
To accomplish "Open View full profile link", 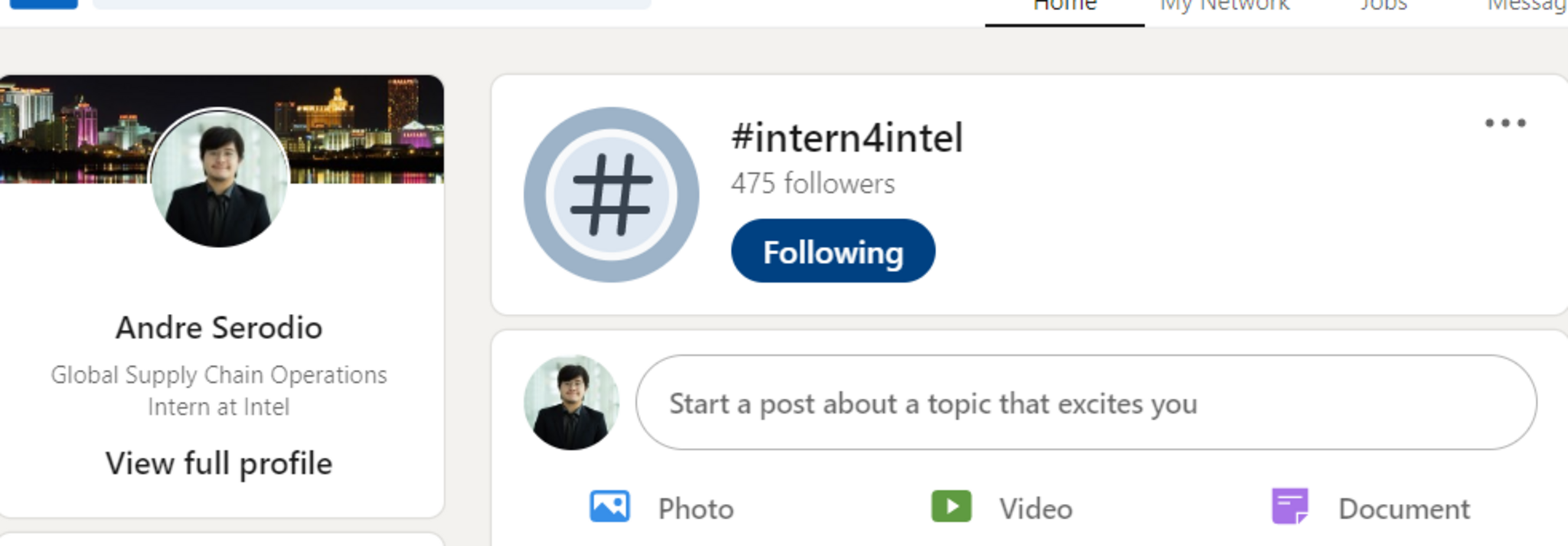I will point(219,463).
